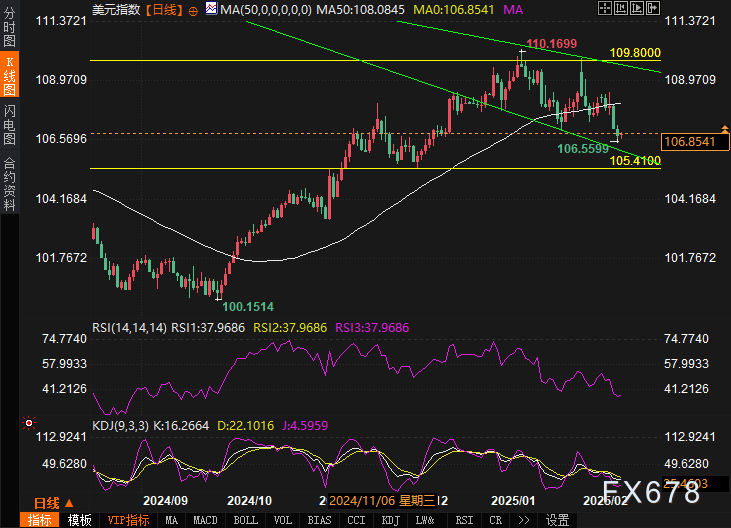The height and width of the screenshot is (528, 731).
Task: Enable the MACD indicator
Action: pyautogui.click(x=205, y=520)
